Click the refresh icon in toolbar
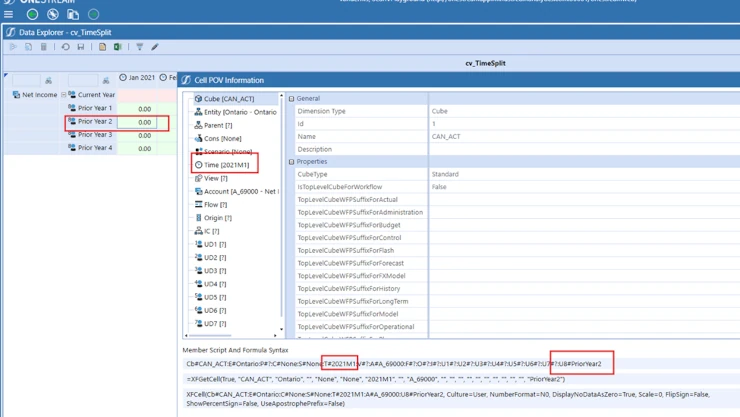Image resolution: width=740 pixels, height=417 pixels. tap(66, 47)
